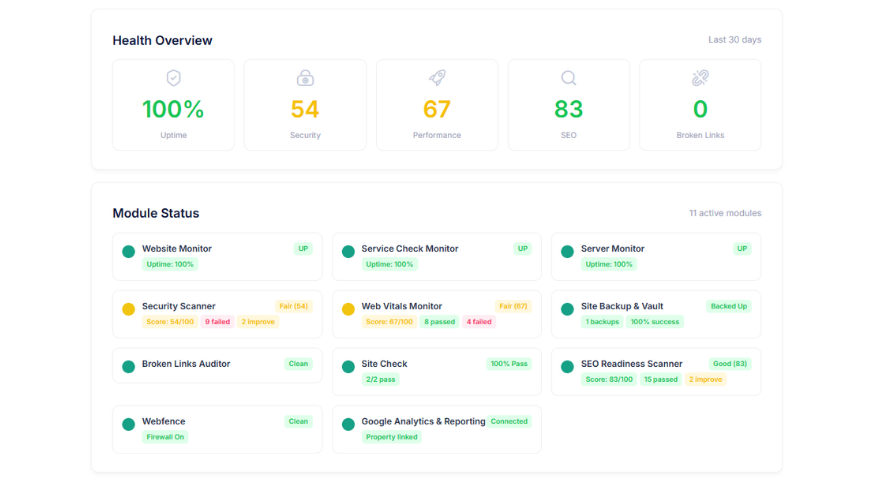Click the Score: 54/100 tag
This screenshot has height=481, width=875.
tap(170, 322)
